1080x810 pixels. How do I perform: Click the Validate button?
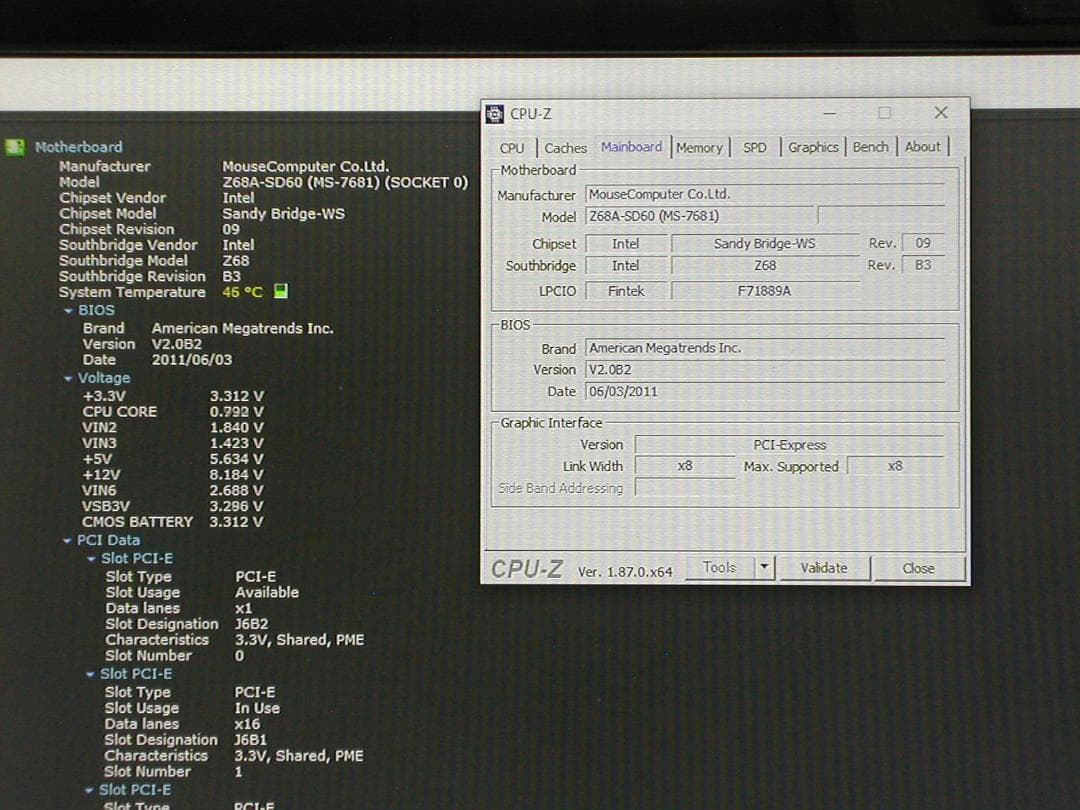pos(824,568)
